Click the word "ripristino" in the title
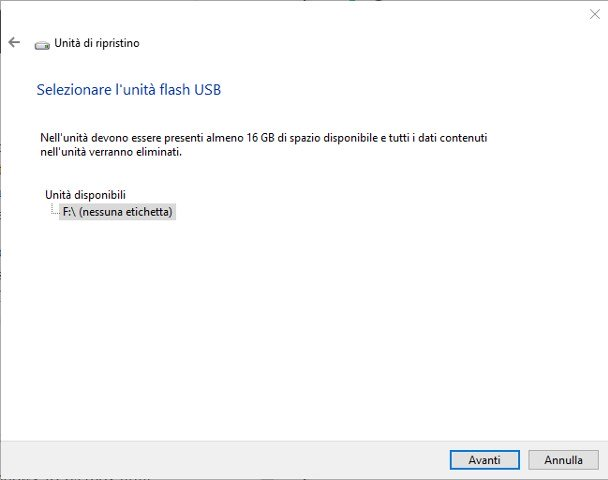 (117, 44)
